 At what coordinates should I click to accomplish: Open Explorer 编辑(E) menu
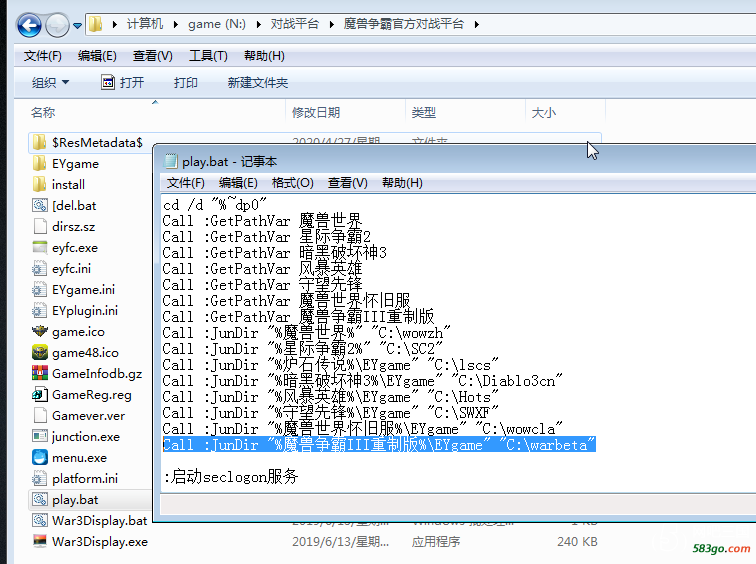[97, 56]
